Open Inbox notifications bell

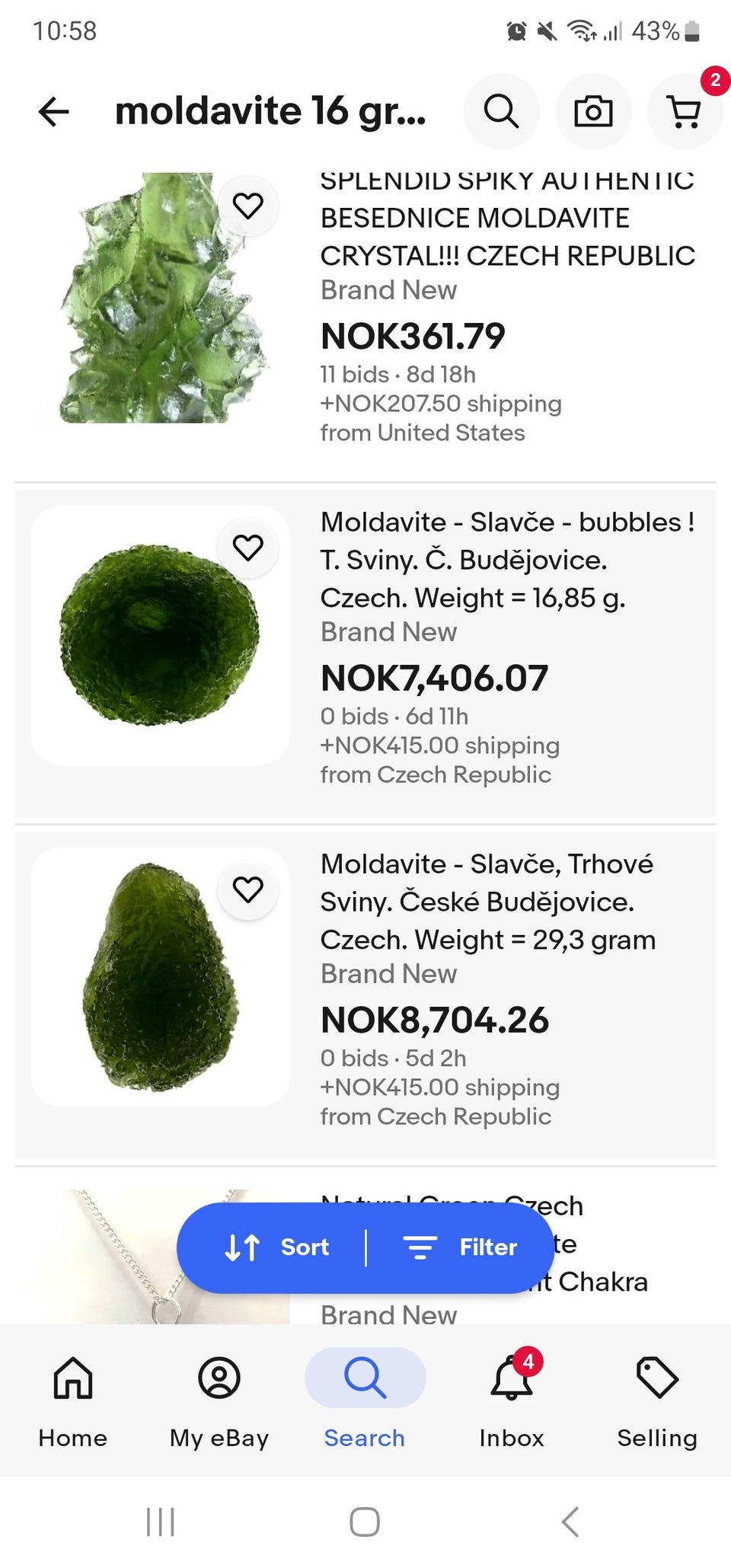click(512, 1400)
